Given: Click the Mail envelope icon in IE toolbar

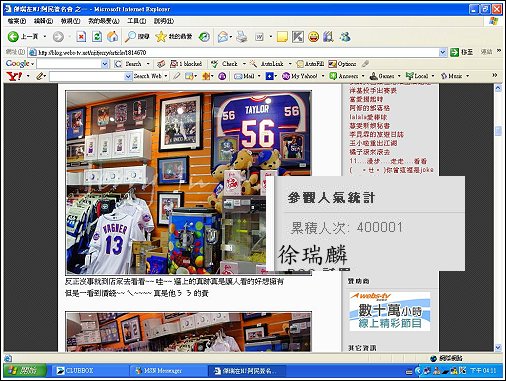Looking at the screenshot, I should click(x=223, y=37).
